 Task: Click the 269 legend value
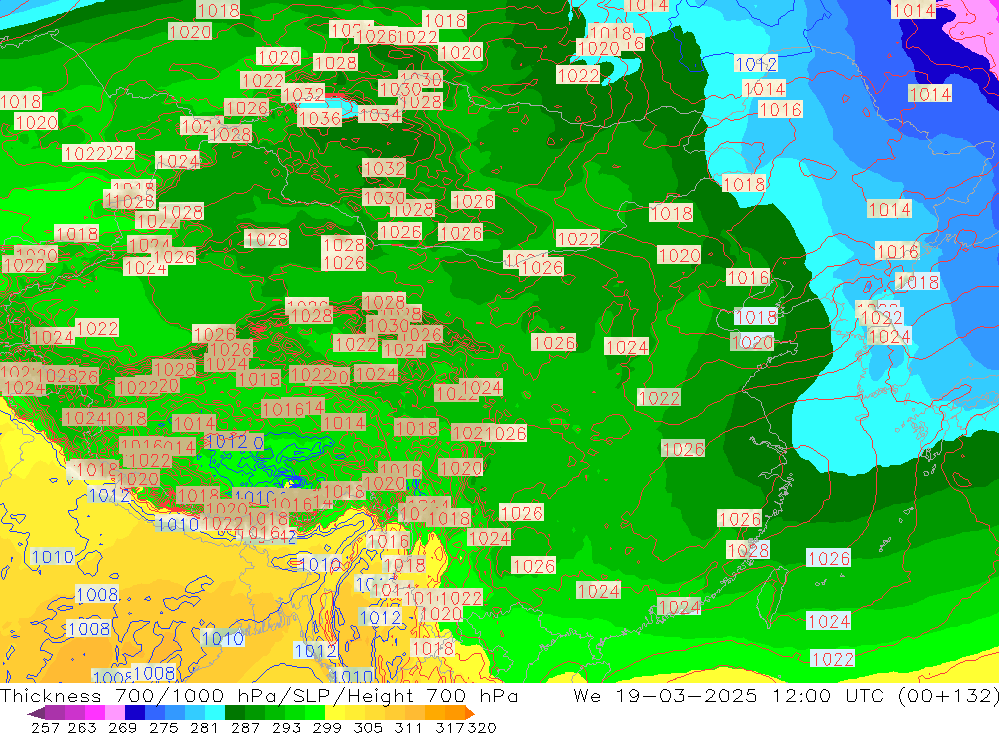point(122,727)
